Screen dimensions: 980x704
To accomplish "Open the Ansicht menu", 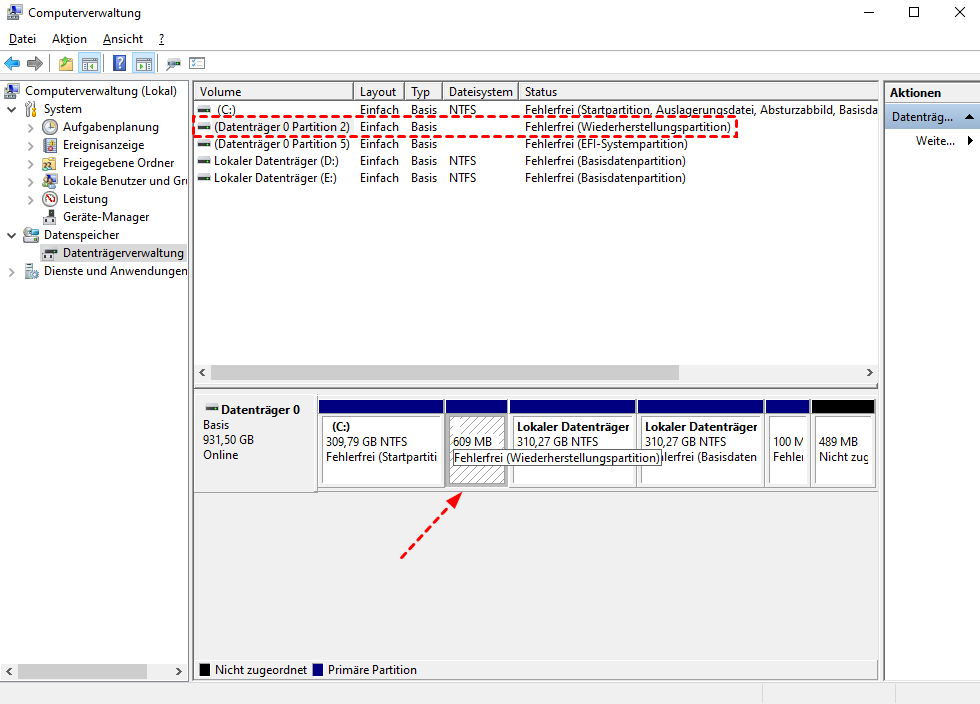I will 123,39.
